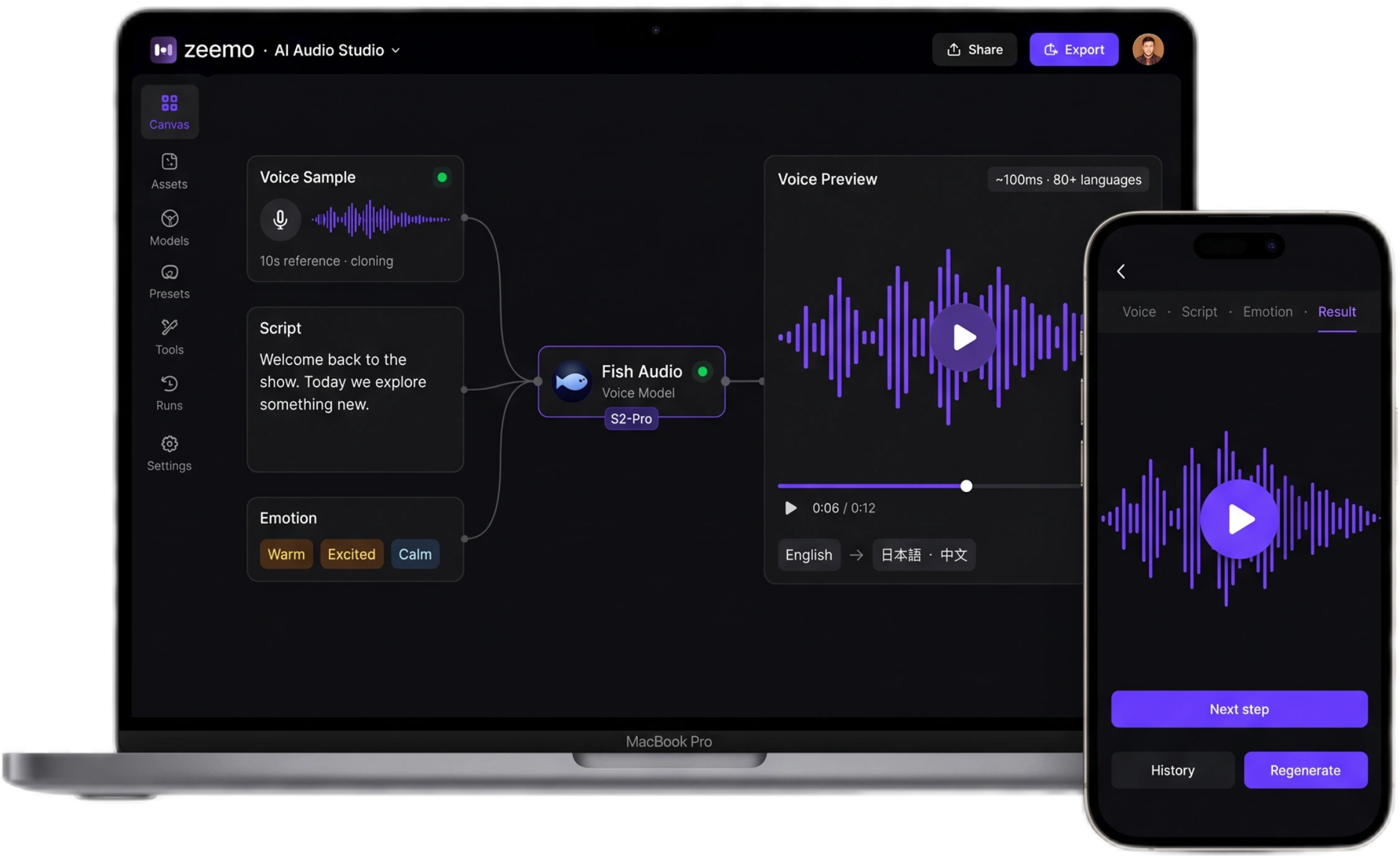Select the Excited emotion tag
This screenshot has width=1400, height=856.
tap(352, 554)
